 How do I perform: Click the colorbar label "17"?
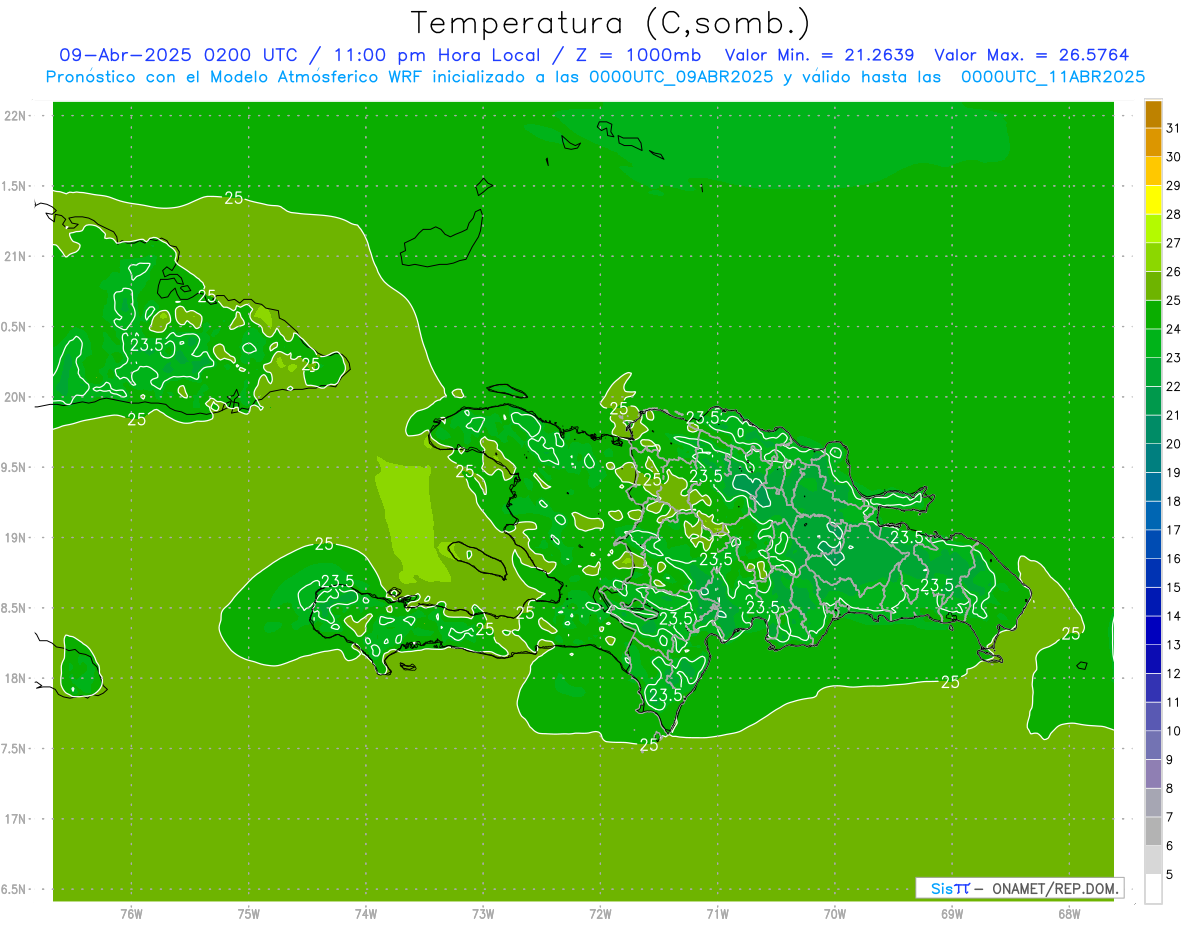1174,530
